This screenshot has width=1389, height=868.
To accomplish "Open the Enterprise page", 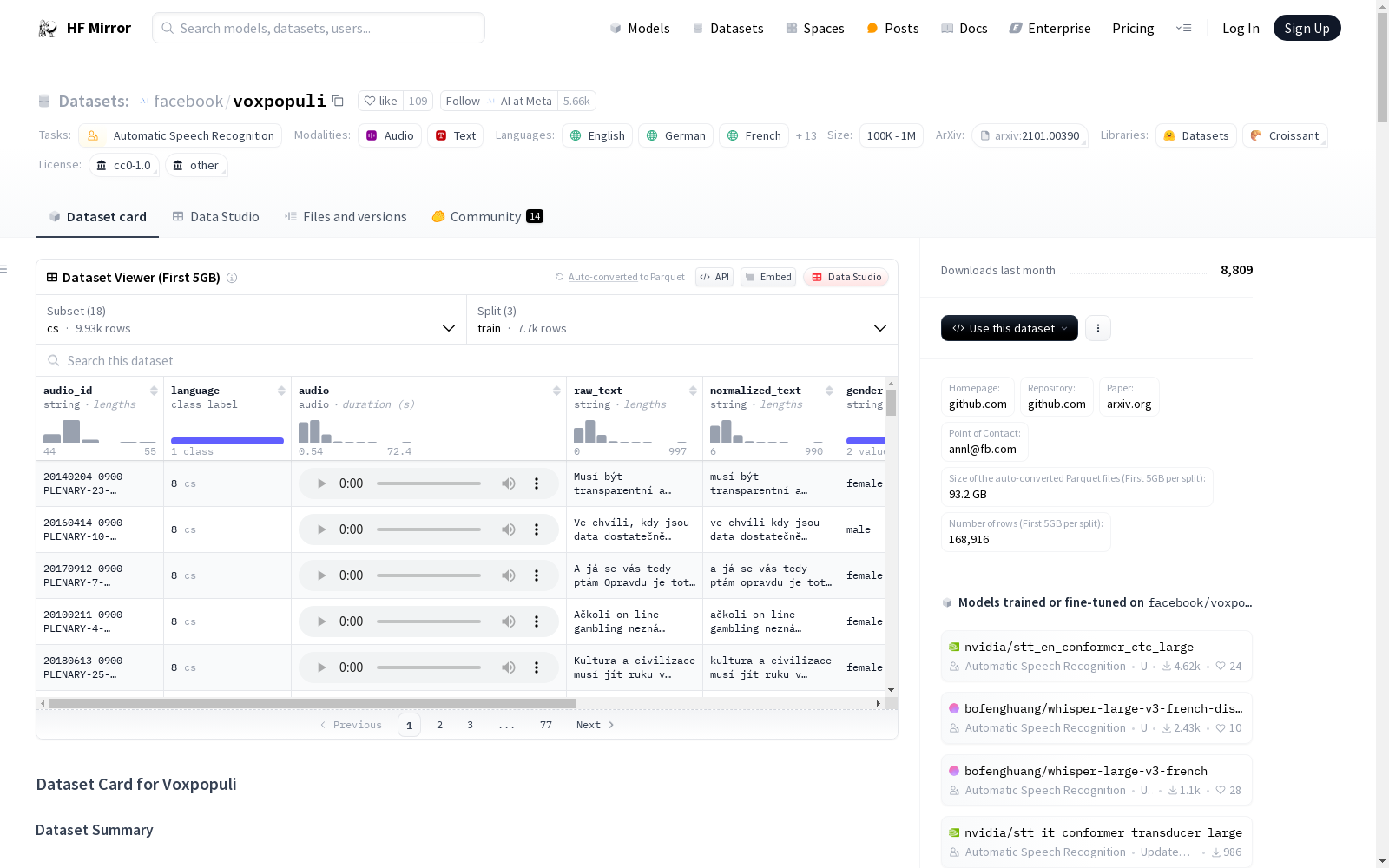I will click(1050, 28).
